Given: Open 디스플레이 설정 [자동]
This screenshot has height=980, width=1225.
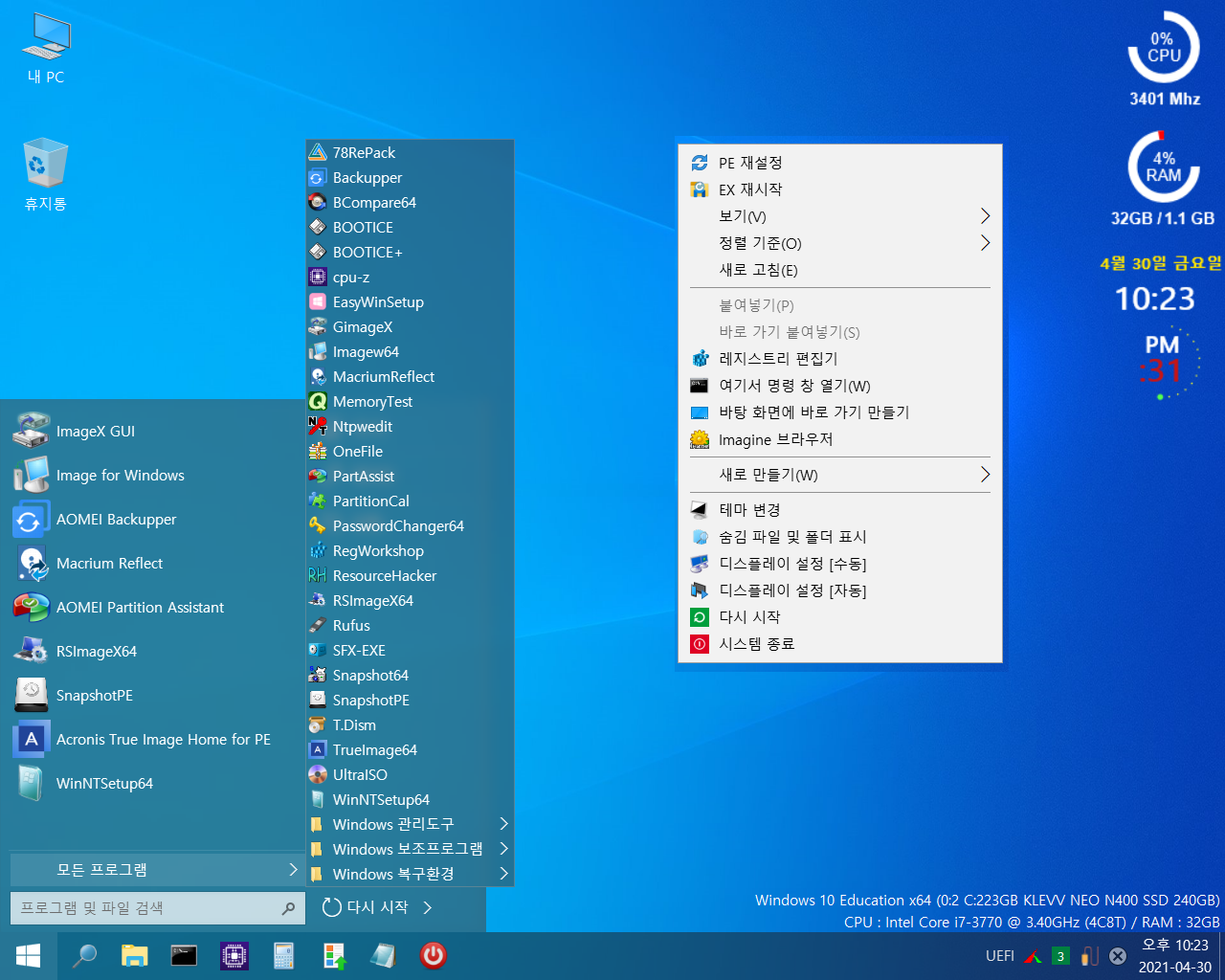Looking at the screenshot, I should coord(840,590).
